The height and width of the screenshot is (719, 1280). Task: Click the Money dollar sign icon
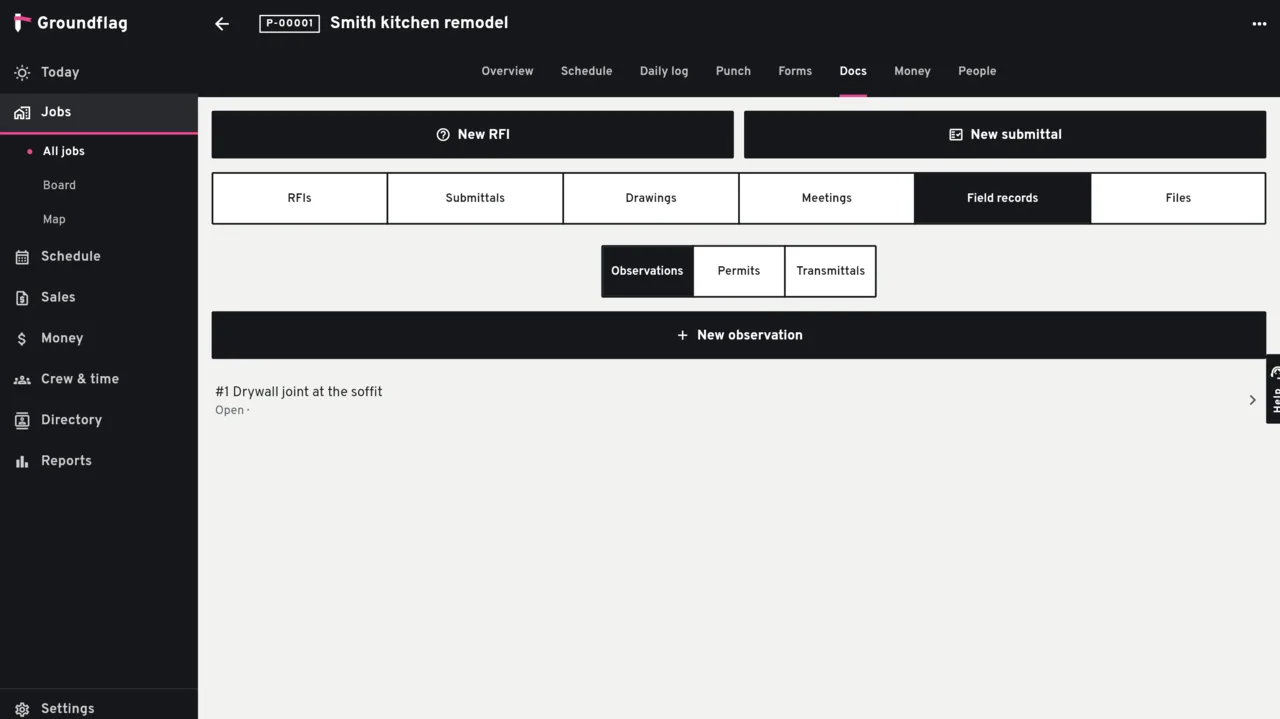(22, 339)
